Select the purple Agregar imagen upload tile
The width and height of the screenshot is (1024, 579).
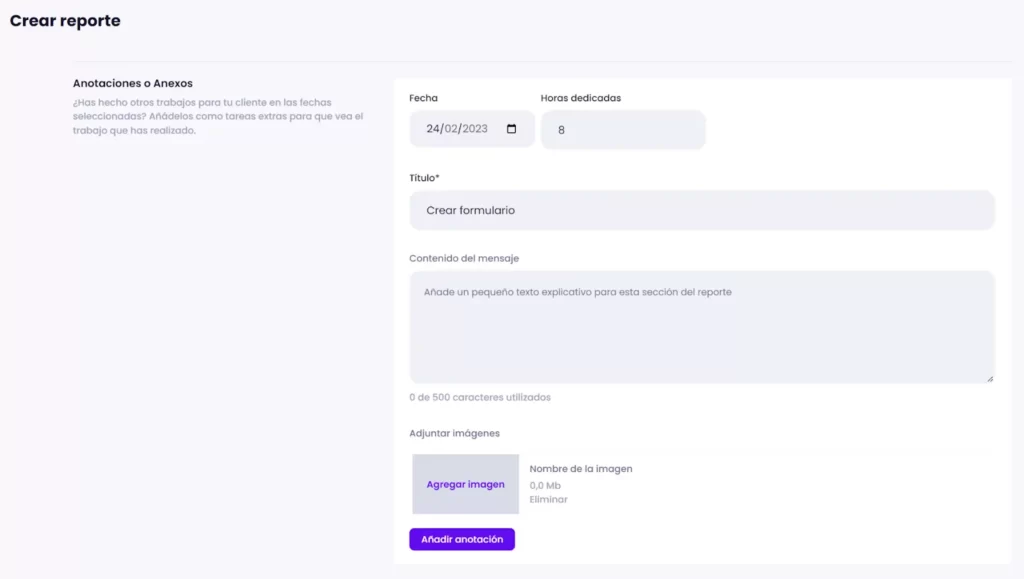coord(464,484)
